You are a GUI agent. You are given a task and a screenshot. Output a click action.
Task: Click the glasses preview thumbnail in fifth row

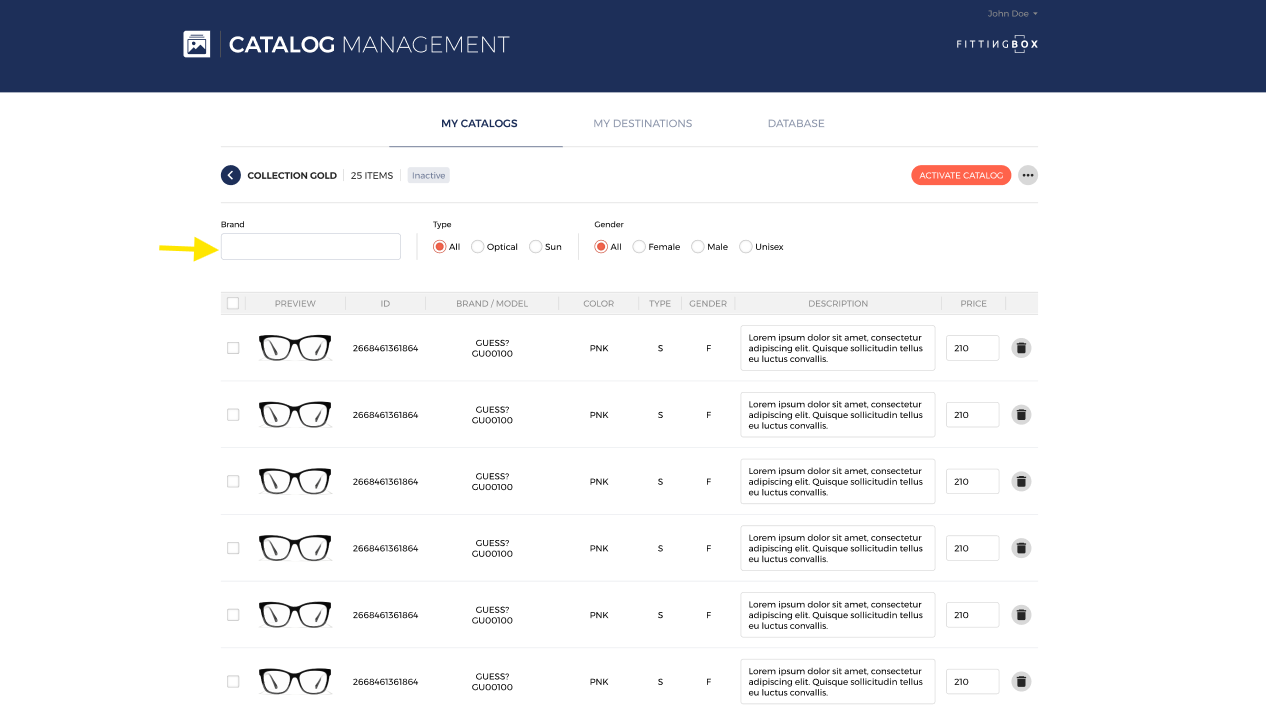[x=295, y=615]
